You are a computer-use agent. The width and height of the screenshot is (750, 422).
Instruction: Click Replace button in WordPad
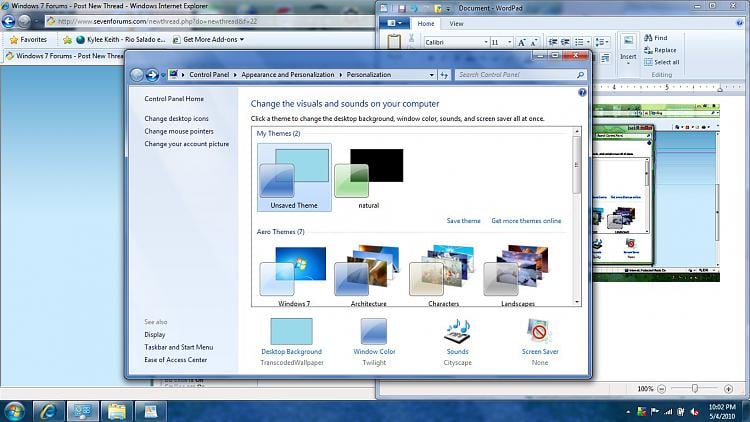click(660, 50)
